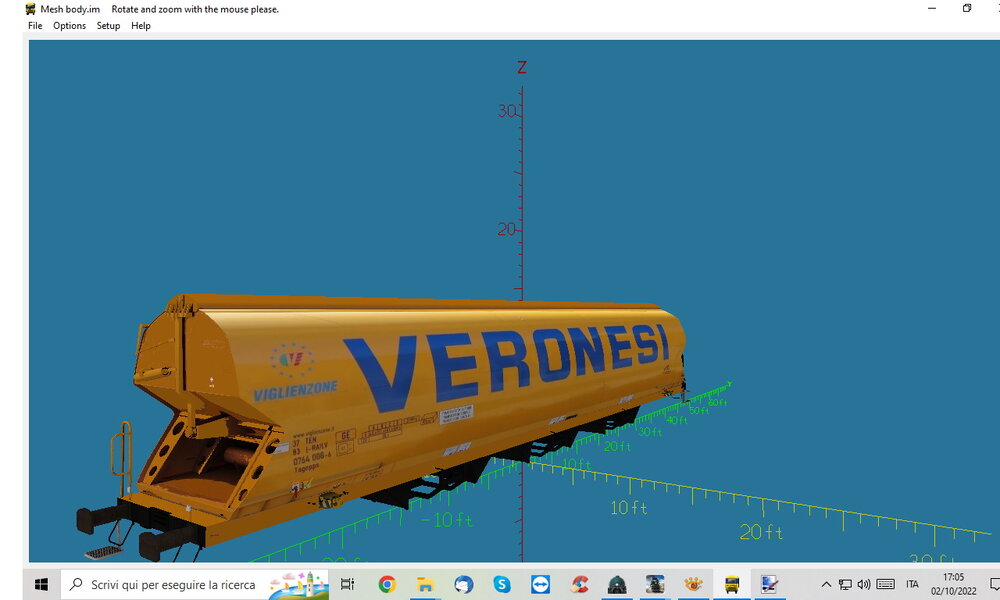1000x600 pixels.
Task: Click the yellow '10 ft' axis label
Action: pyautogui.click(x=629, y=508)
